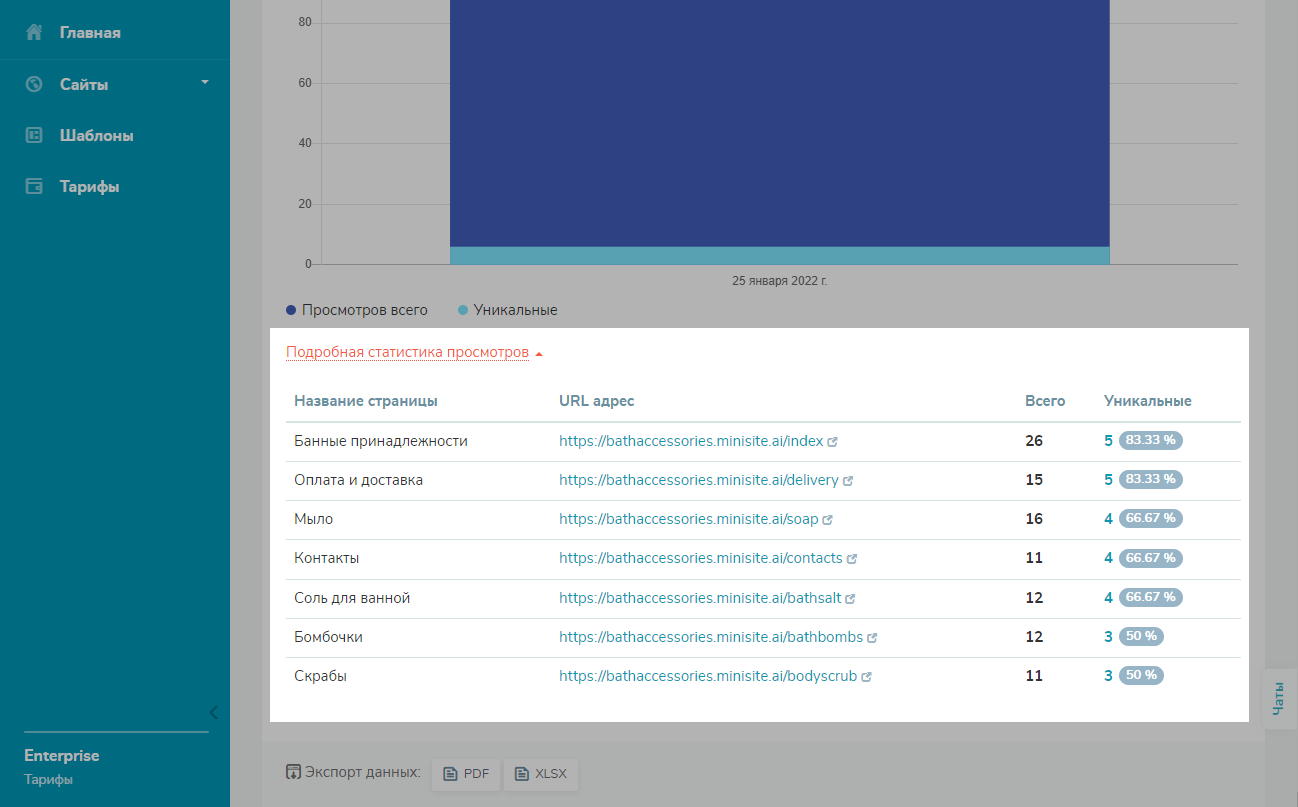Image resolution: width=1298 pixels, height=807 pixels.
Task: Export data as PDF
Action: 466,773
